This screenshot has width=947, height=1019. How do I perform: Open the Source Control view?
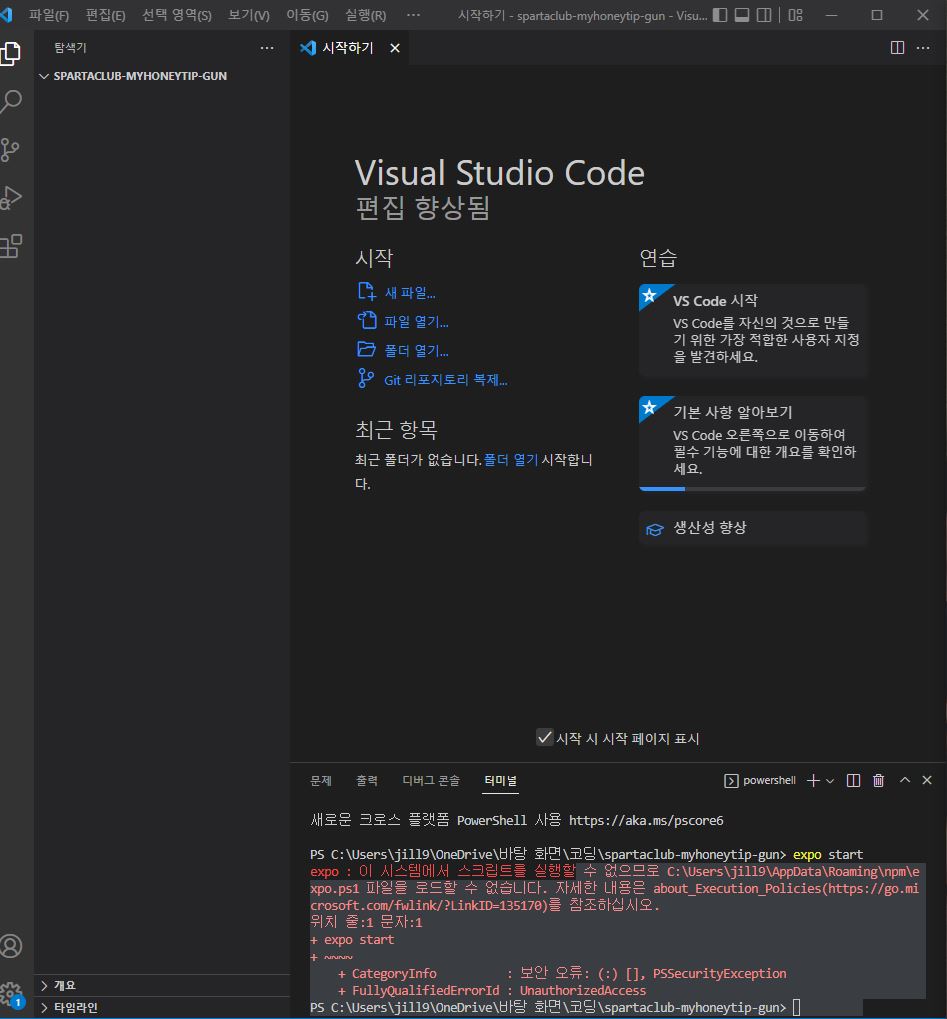pos(10,150)
